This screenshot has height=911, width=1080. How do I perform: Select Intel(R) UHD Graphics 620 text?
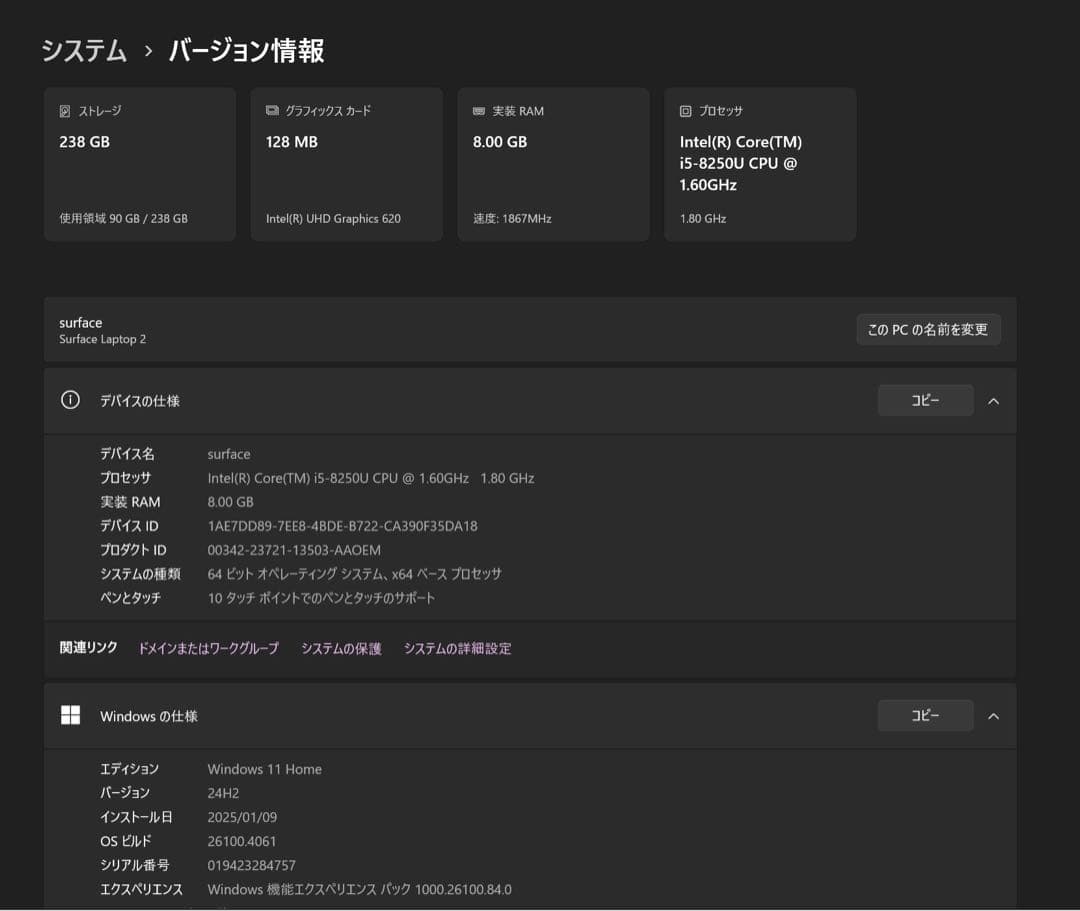[x=333, y=218]
